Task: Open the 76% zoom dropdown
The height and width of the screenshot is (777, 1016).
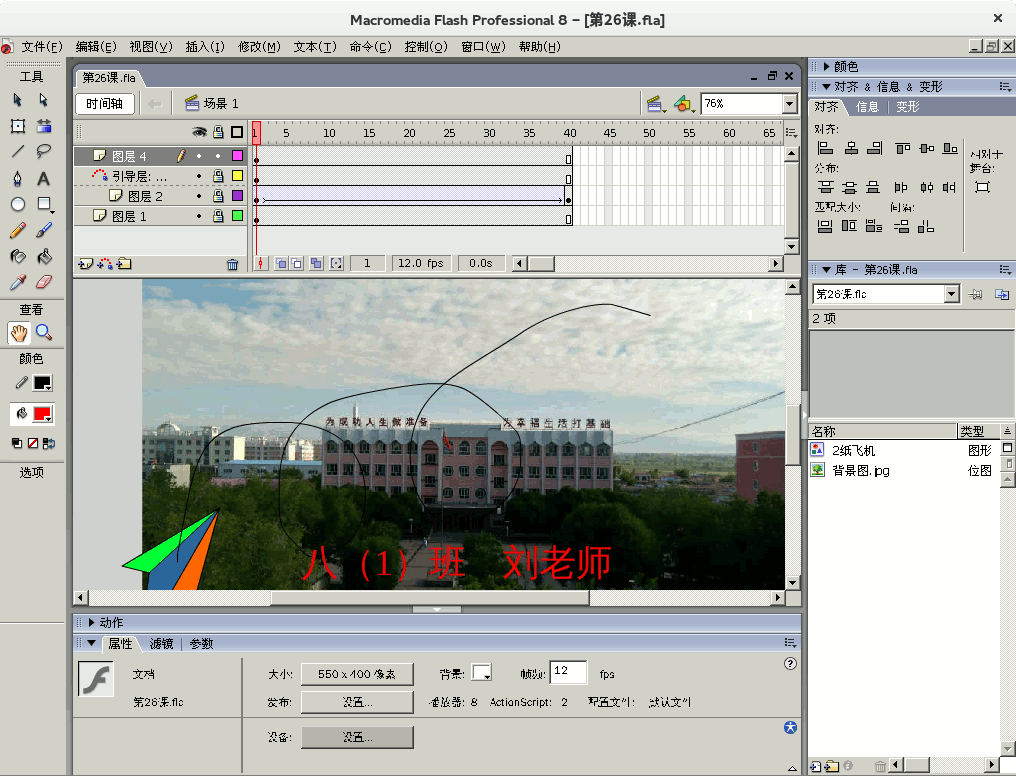Action: coord(789,104)
